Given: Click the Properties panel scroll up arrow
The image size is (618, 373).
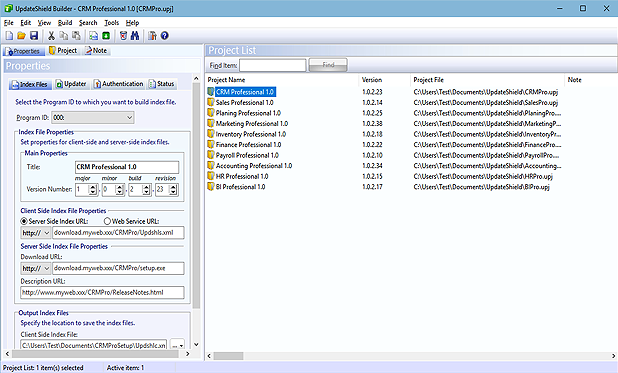Looking at the screenshot, I should point(196,78).
